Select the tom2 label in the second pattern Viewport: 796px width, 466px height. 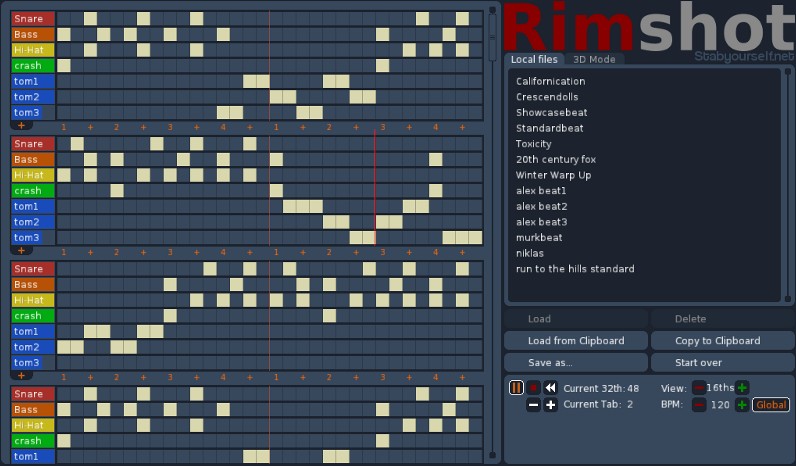click(32, 222)
